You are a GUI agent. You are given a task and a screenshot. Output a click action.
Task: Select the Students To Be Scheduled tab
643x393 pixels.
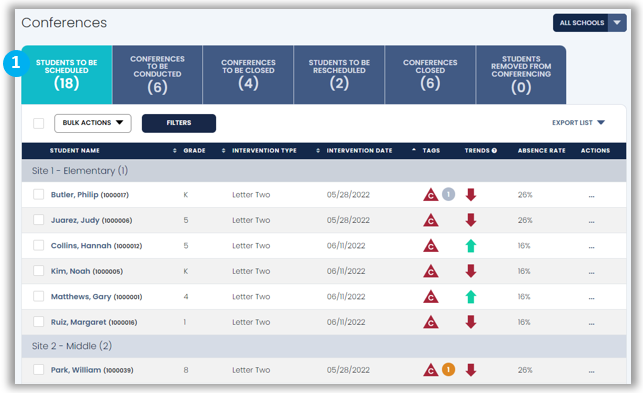tap(66, 74)
